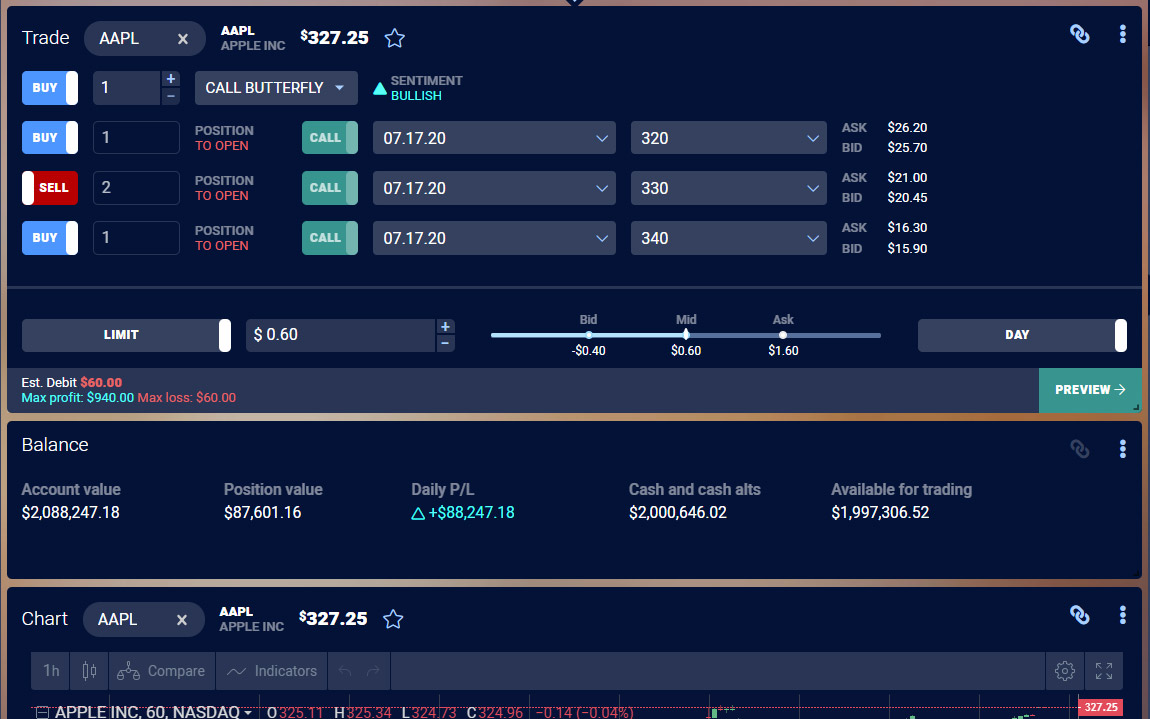Toggle BUY on the 340 strike leg
The height and width of the screenshot is (719, 1150).
coord(50,238)
